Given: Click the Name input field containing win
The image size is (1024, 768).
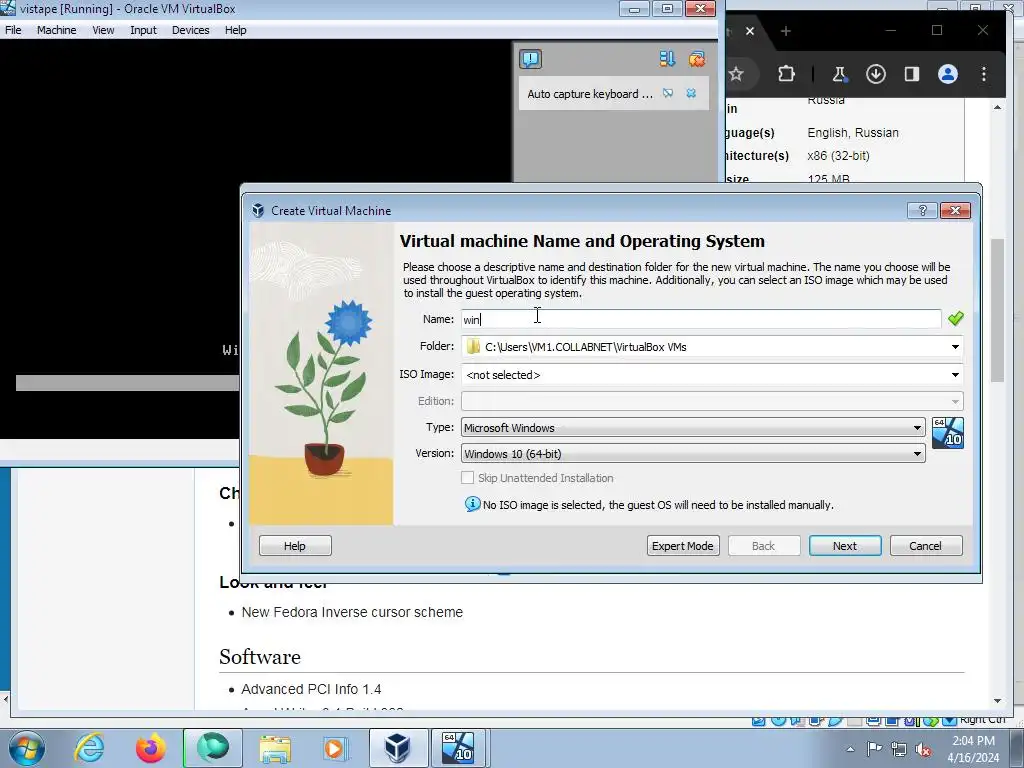Looking at the screenshot, I should point(701,319).
